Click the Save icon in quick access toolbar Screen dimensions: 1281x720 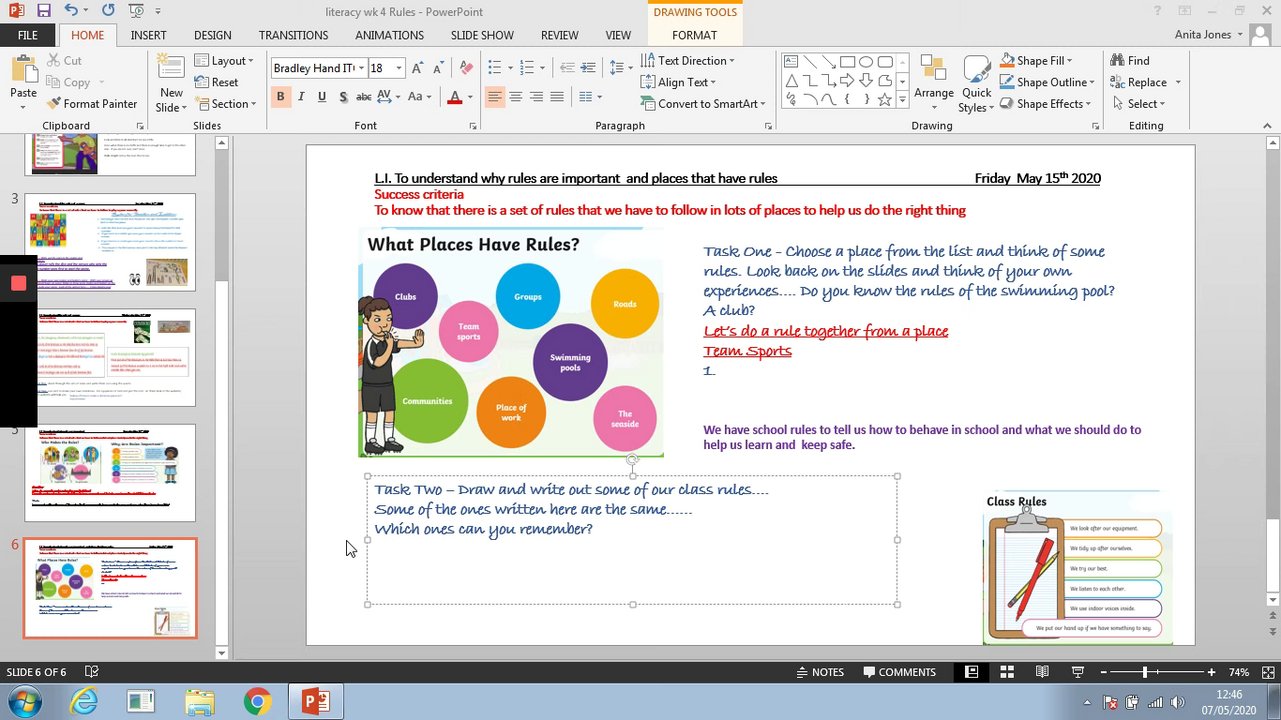(43, 11)
